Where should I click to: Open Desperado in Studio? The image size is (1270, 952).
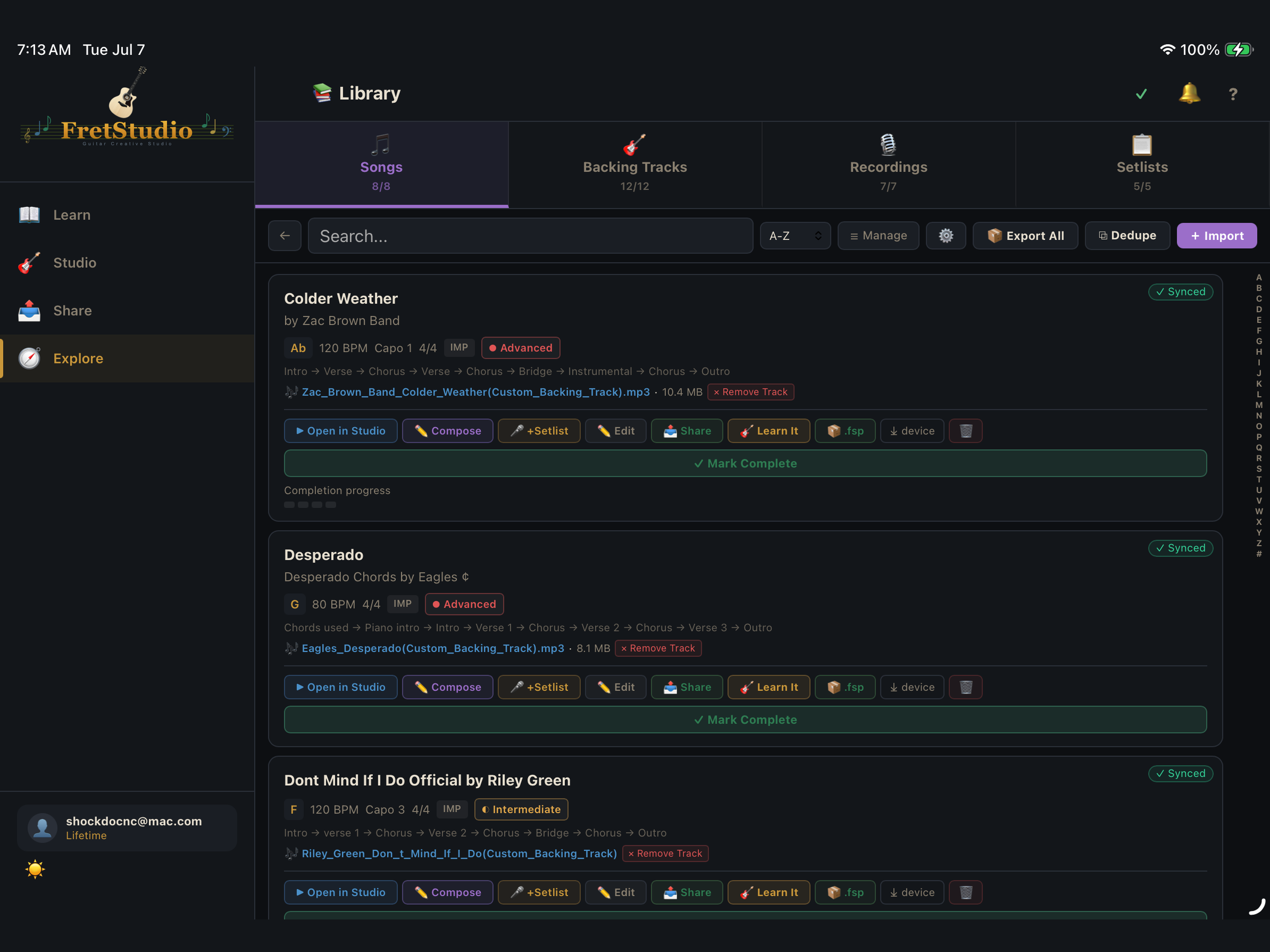[x=340, y=687]
